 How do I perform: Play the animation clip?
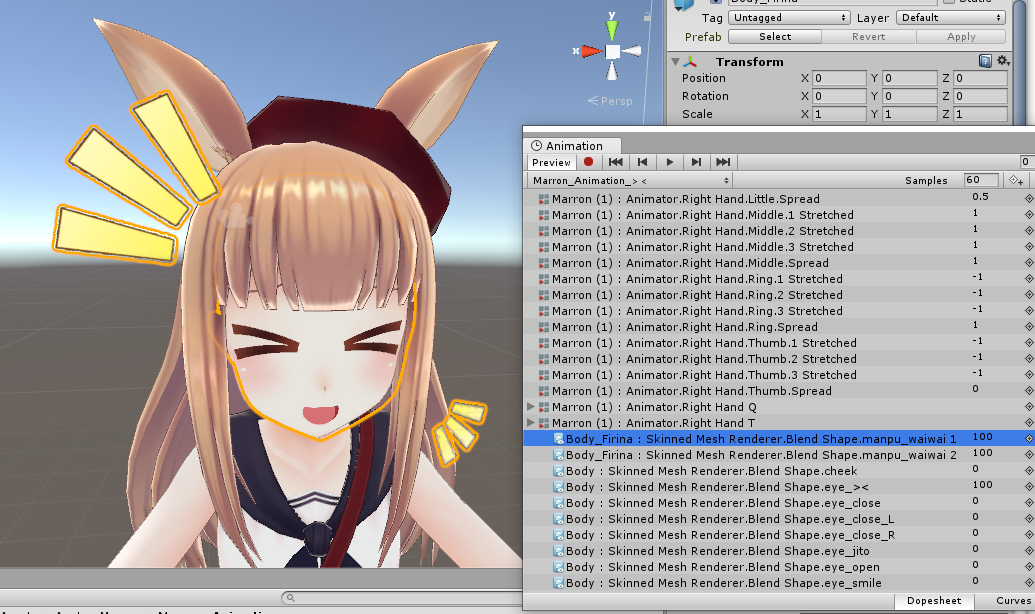point(670,162)
